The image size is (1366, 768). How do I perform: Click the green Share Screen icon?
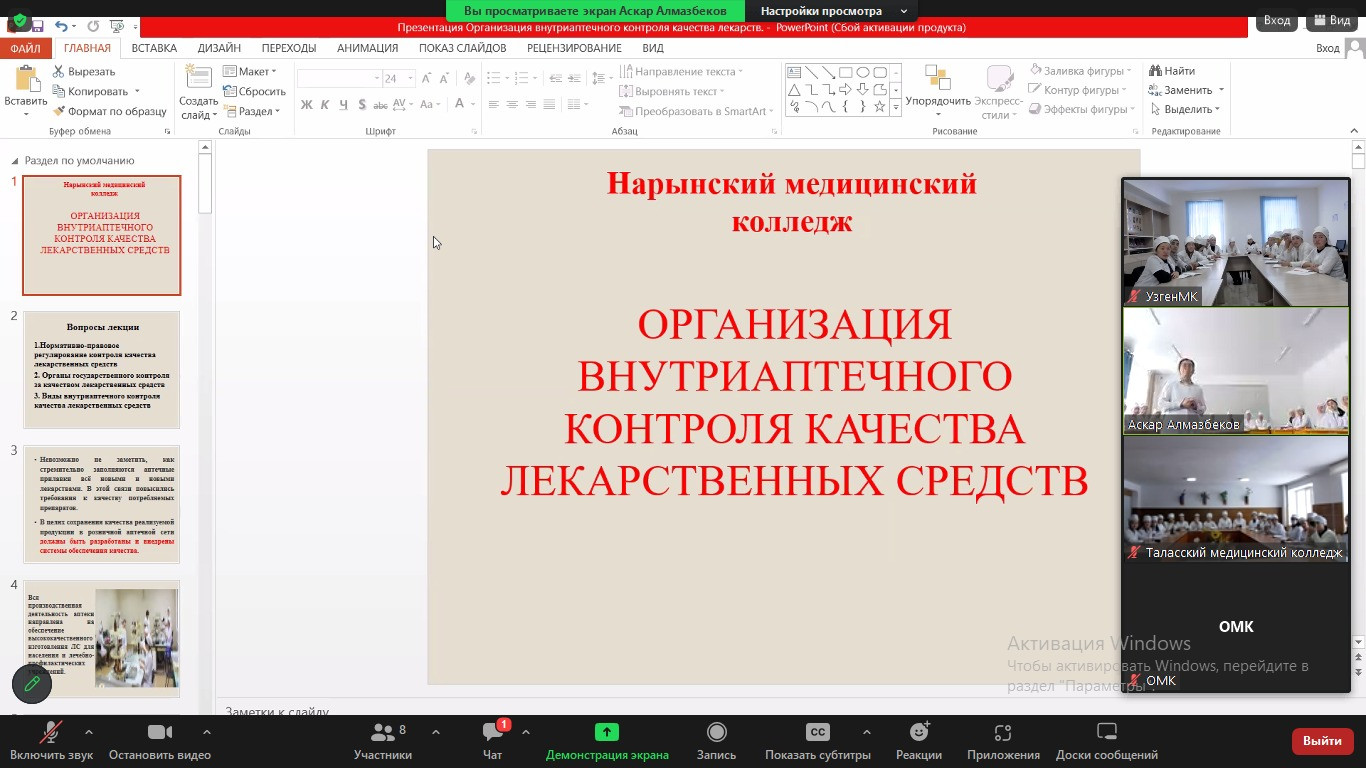607,732
